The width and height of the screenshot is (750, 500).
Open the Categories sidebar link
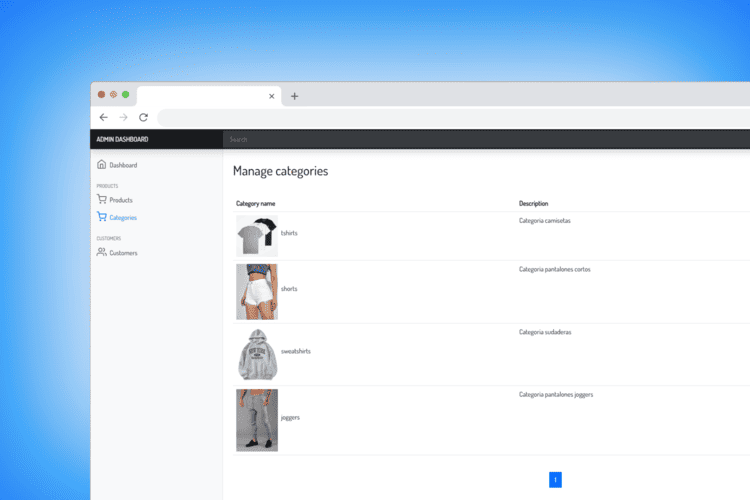[x=123, y=218]
